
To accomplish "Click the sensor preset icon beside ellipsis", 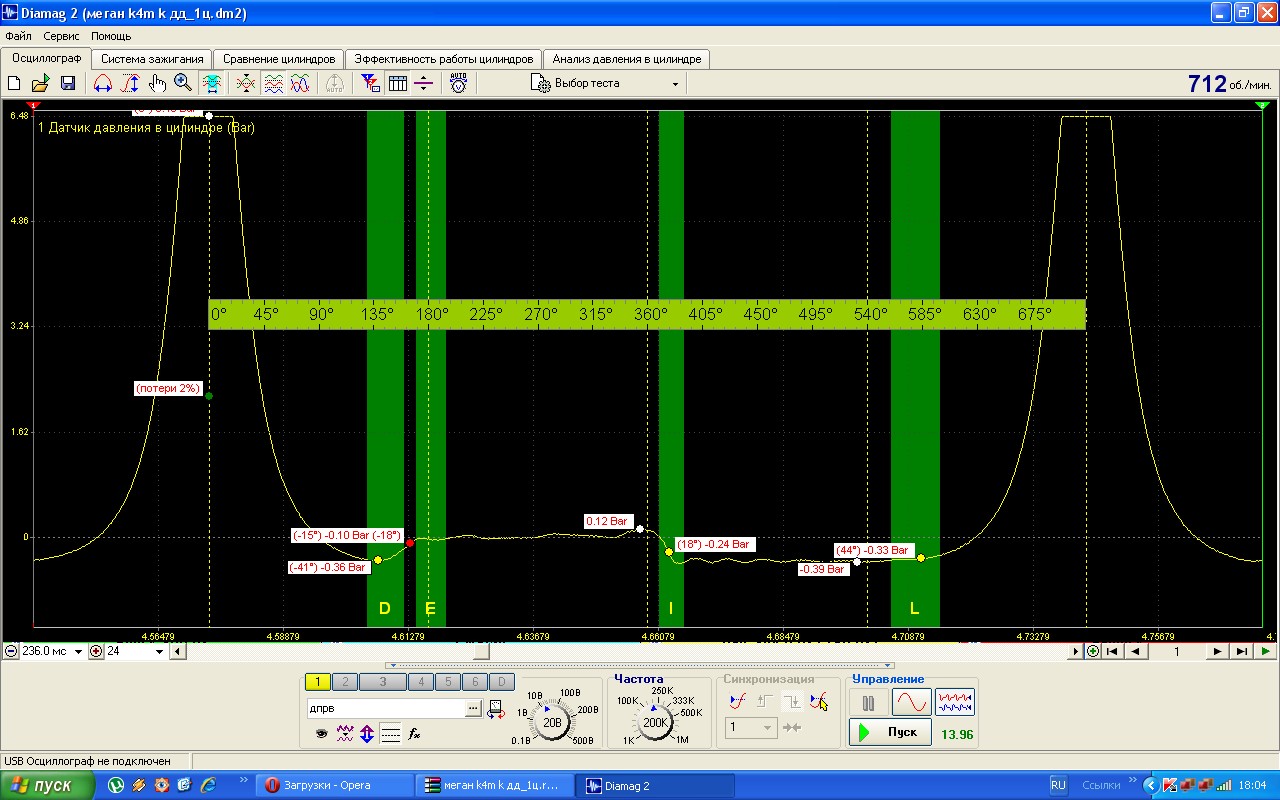I will (496, 709).
